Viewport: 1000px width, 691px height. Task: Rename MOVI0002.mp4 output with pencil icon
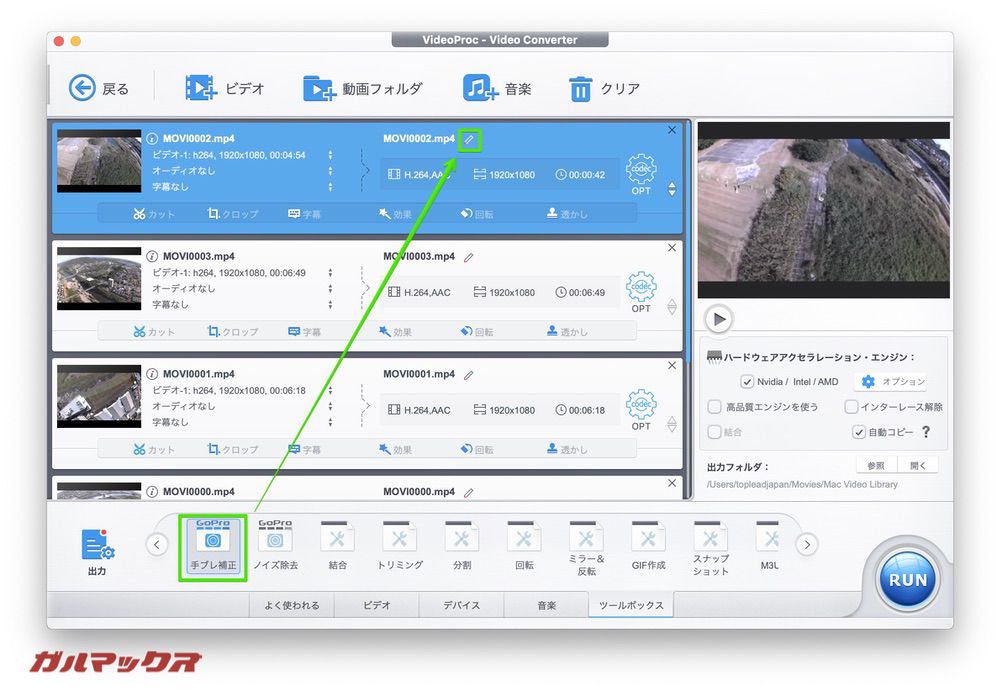469,139
